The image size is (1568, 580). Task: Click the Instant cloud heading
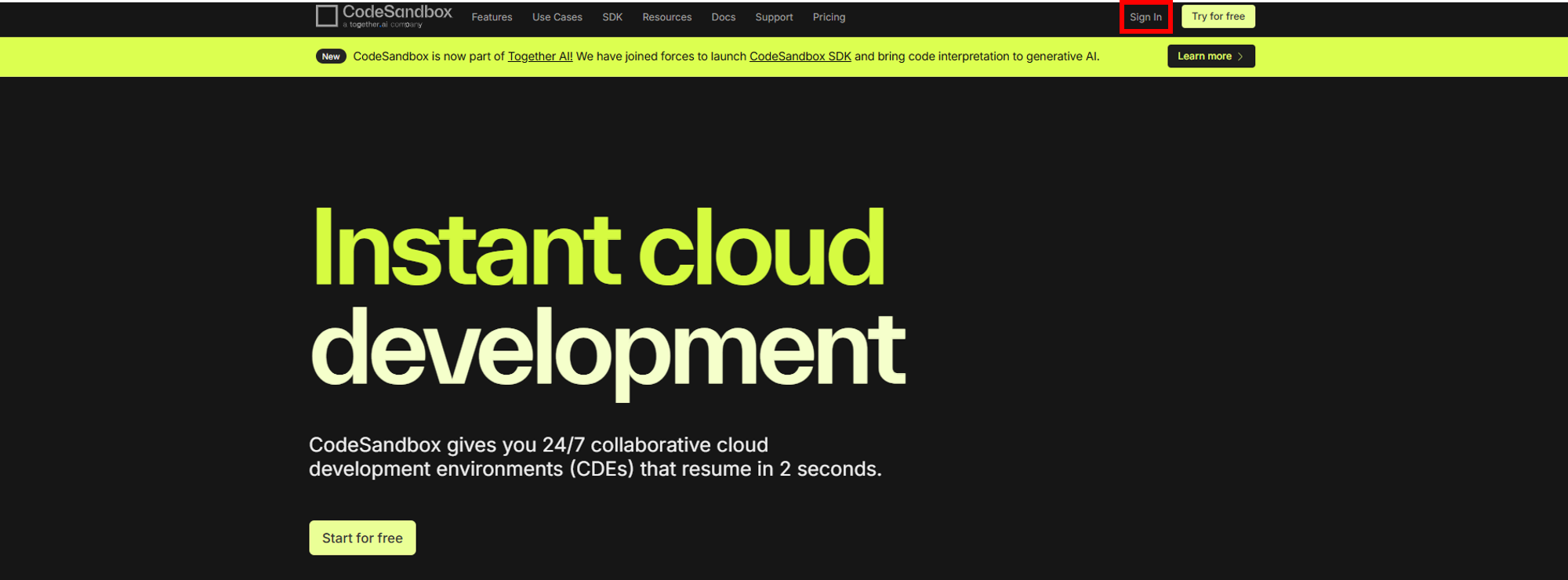point(599,248)
